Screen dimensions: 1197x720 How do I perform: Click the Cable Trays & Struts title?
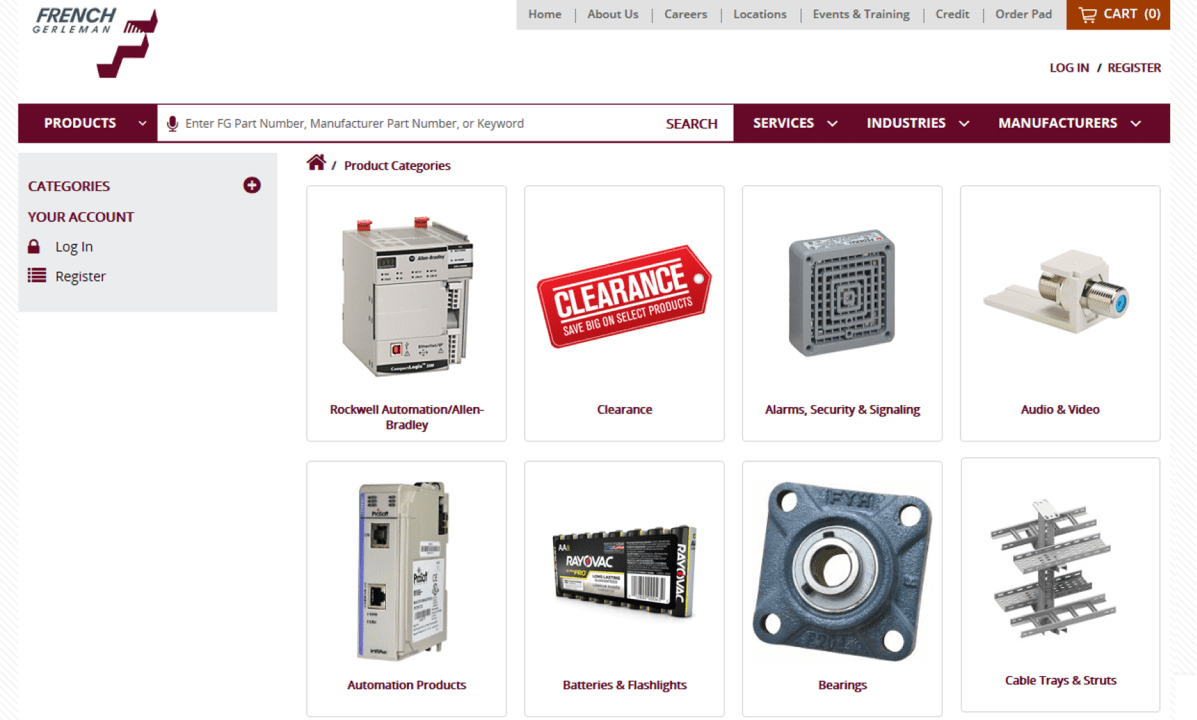coord(1060,681)
